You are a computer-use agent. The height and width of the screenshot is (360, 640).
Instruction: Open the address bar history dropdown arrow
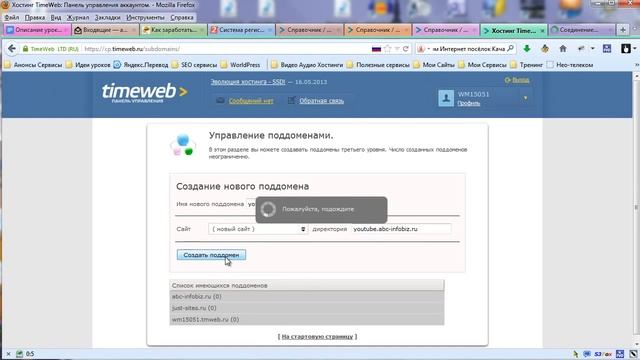pyautogui.click(x=397, y=49)
